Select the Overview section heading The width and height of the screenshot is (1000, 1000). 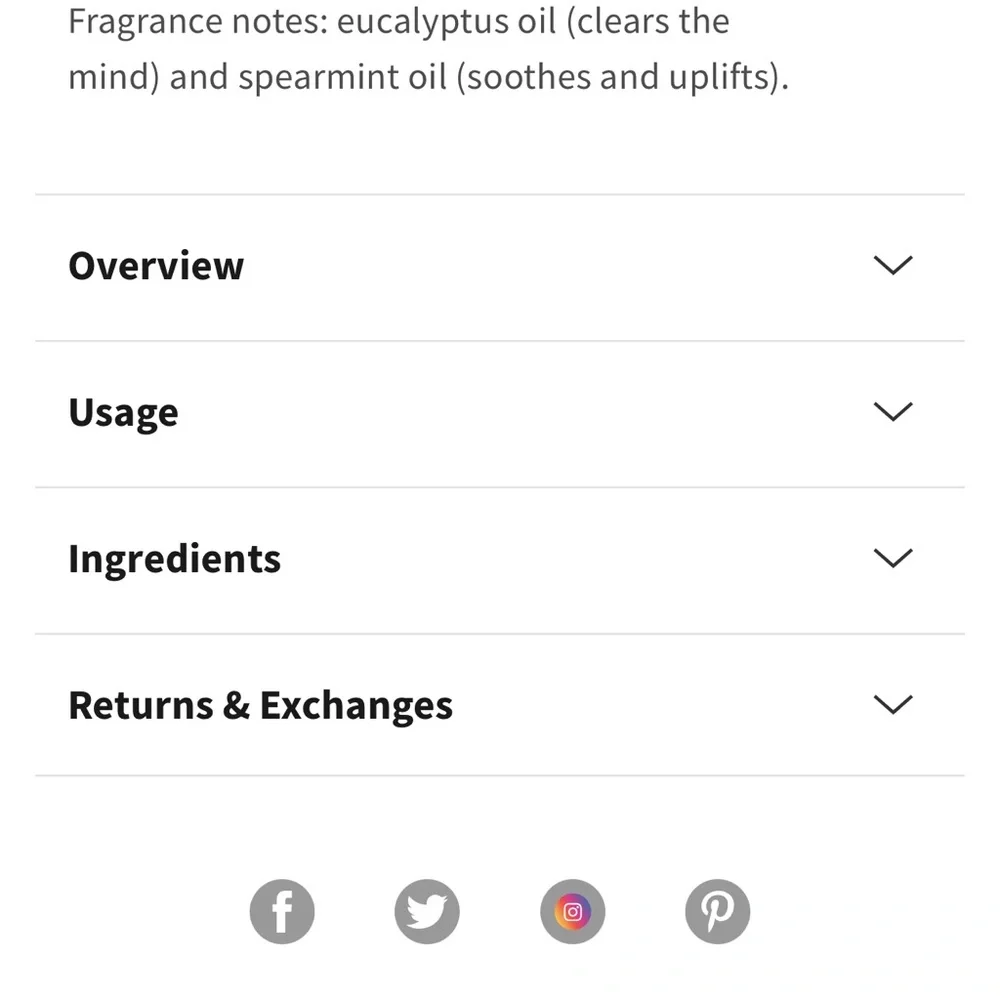(x=156, y=266)
